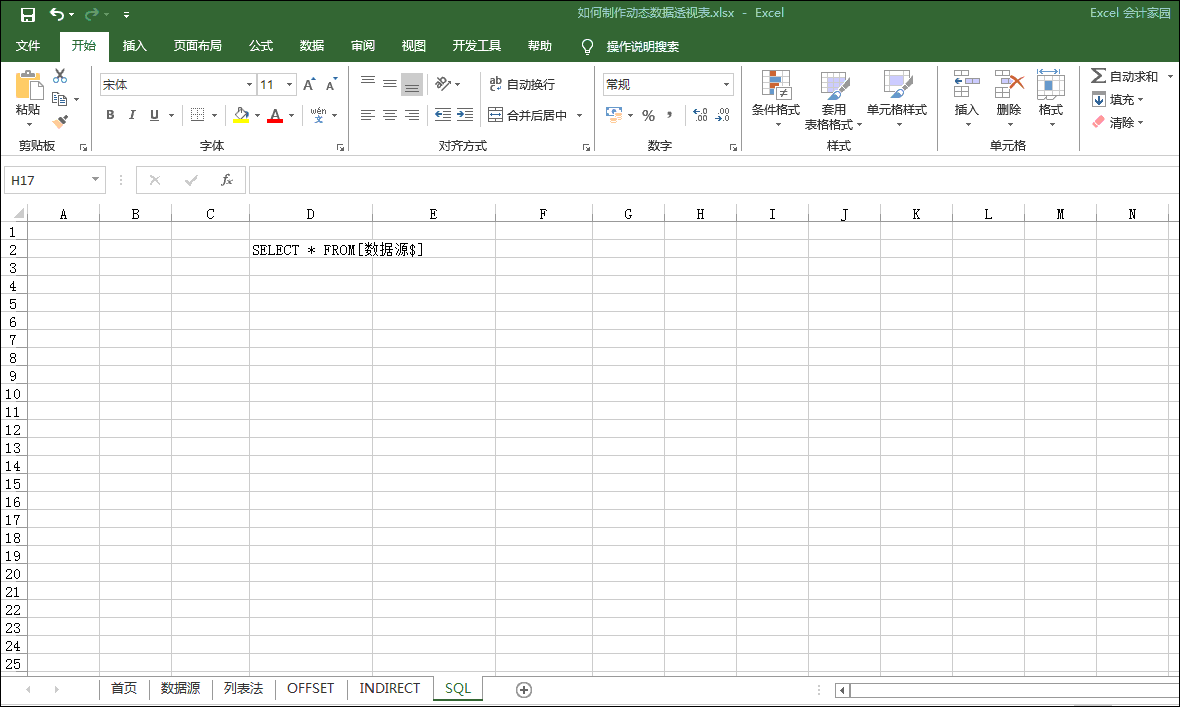Switch to the 数据 ribbon tab
Image resolution: width=1180 pixels, height=707 pixels.
312,46
